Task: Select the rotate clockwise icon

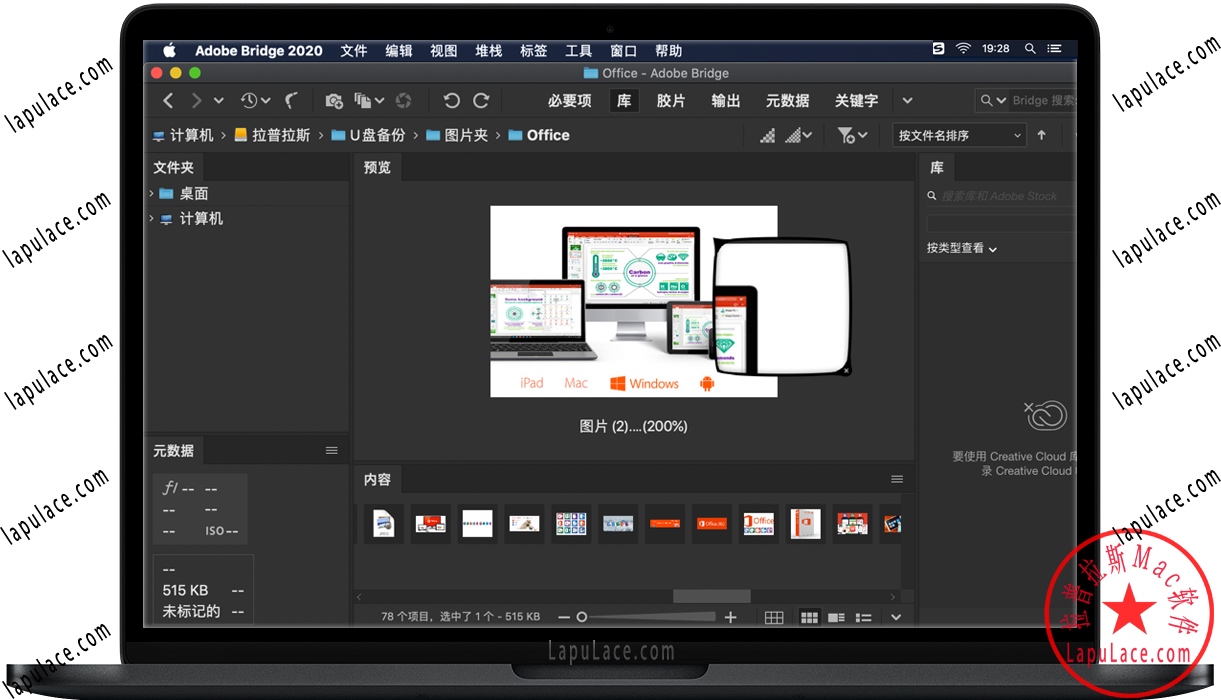Action: (x=481, y=100)
